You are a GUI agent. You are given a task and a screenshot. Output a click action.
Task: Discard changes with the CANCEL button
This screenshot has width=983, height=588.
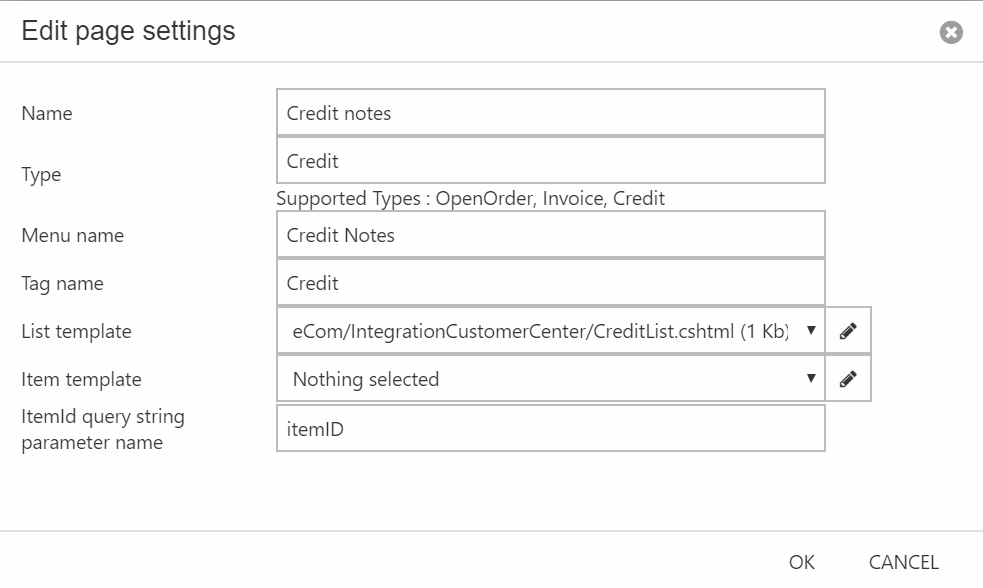903,562
